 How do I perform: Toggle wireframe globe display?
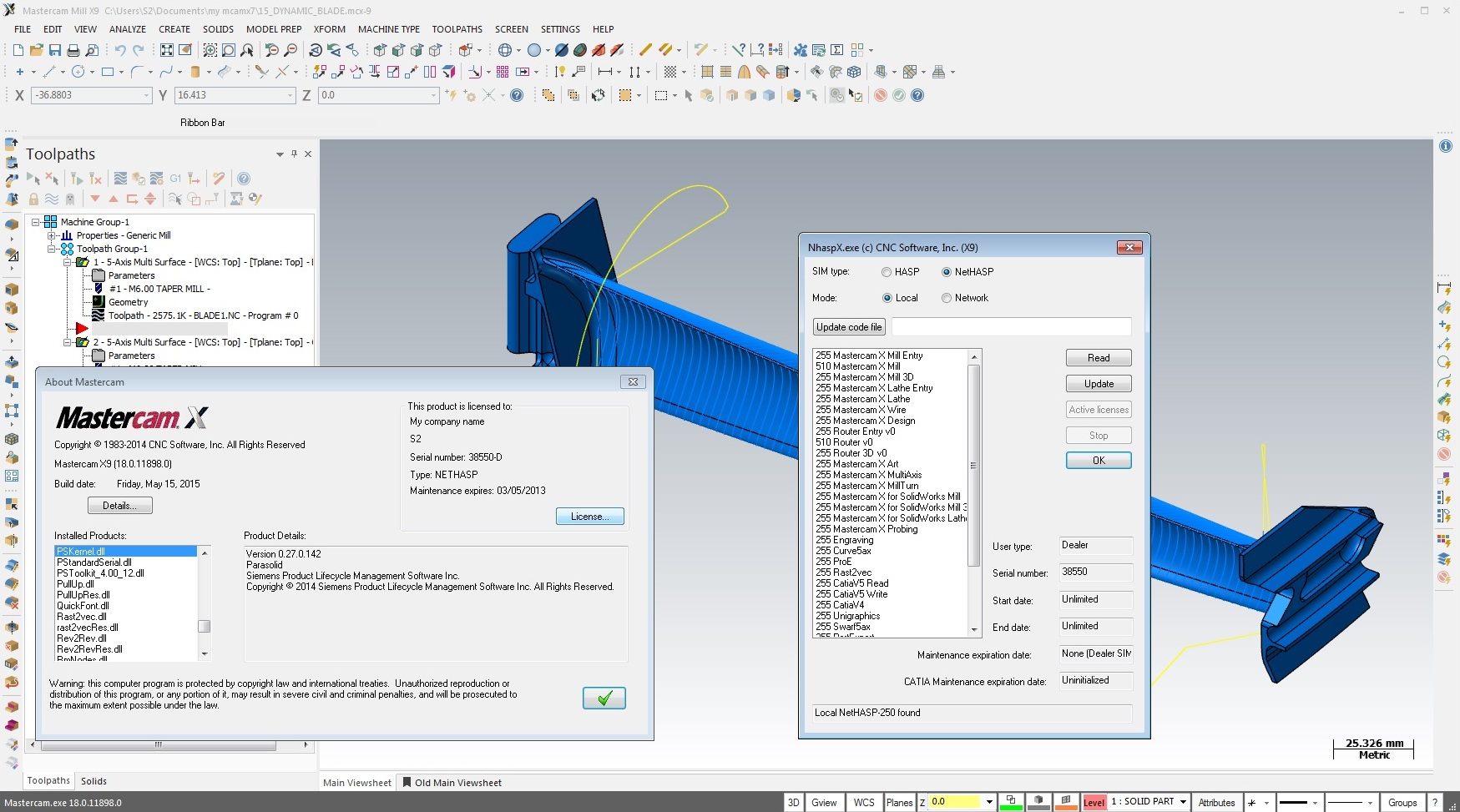tap(505, 50)
